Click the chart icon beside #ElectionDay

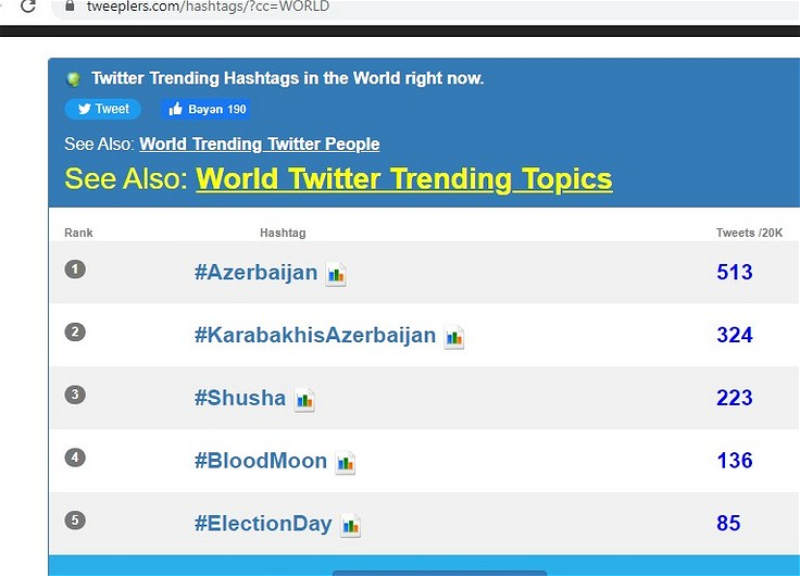pos(350,525)
